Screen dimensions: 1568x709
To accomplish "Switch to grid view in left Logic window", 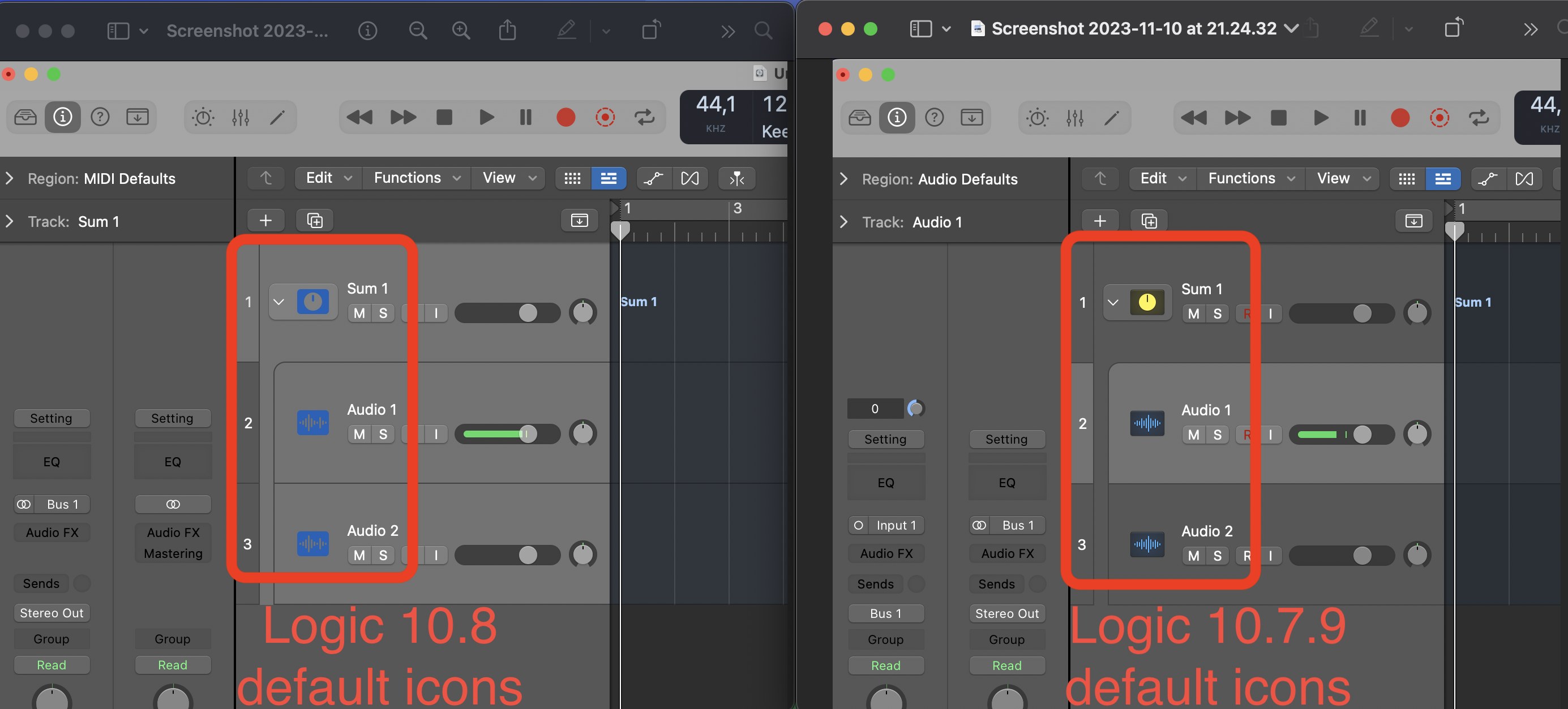I will pos(572,178).
